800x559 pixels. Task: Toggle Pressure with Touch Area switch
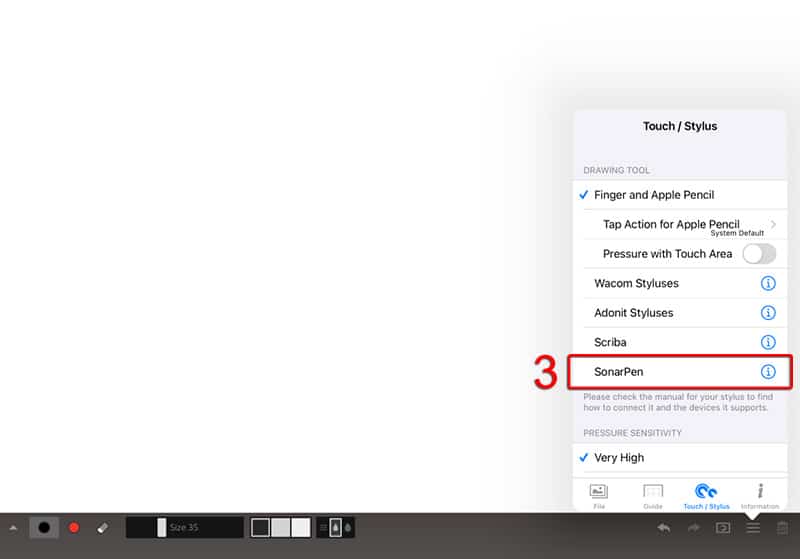(758, 254)
